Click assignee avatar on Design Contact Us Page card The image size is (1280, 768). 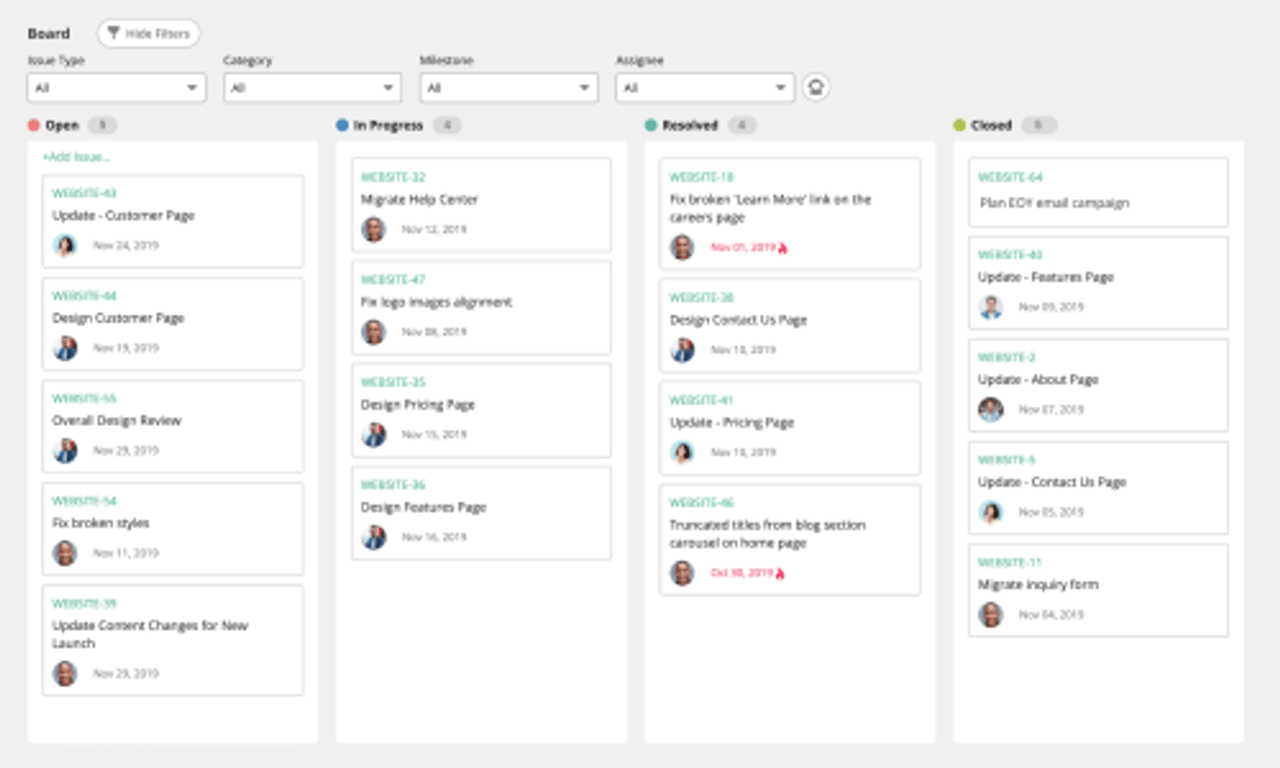coord(682,350)
